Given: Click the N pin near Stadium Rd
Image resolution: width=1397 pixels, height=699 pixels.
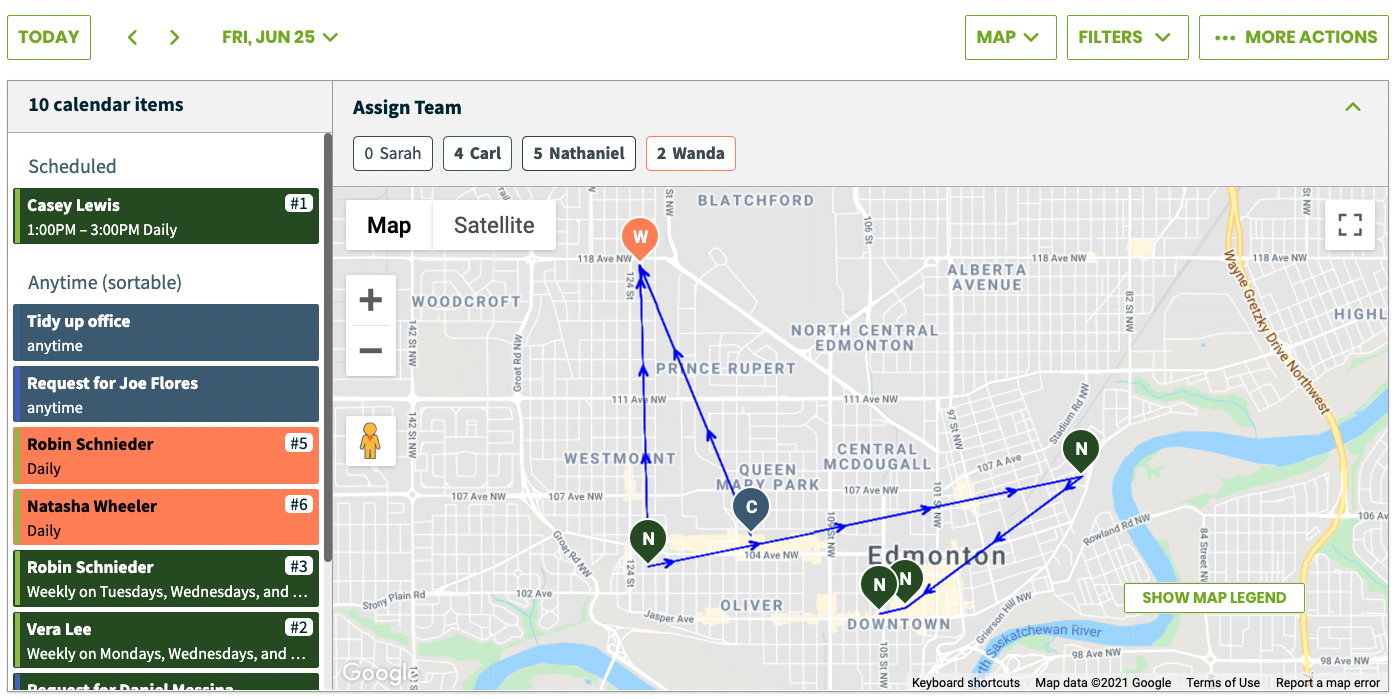Looking at the screenshot, I should tap(1080, 451).
